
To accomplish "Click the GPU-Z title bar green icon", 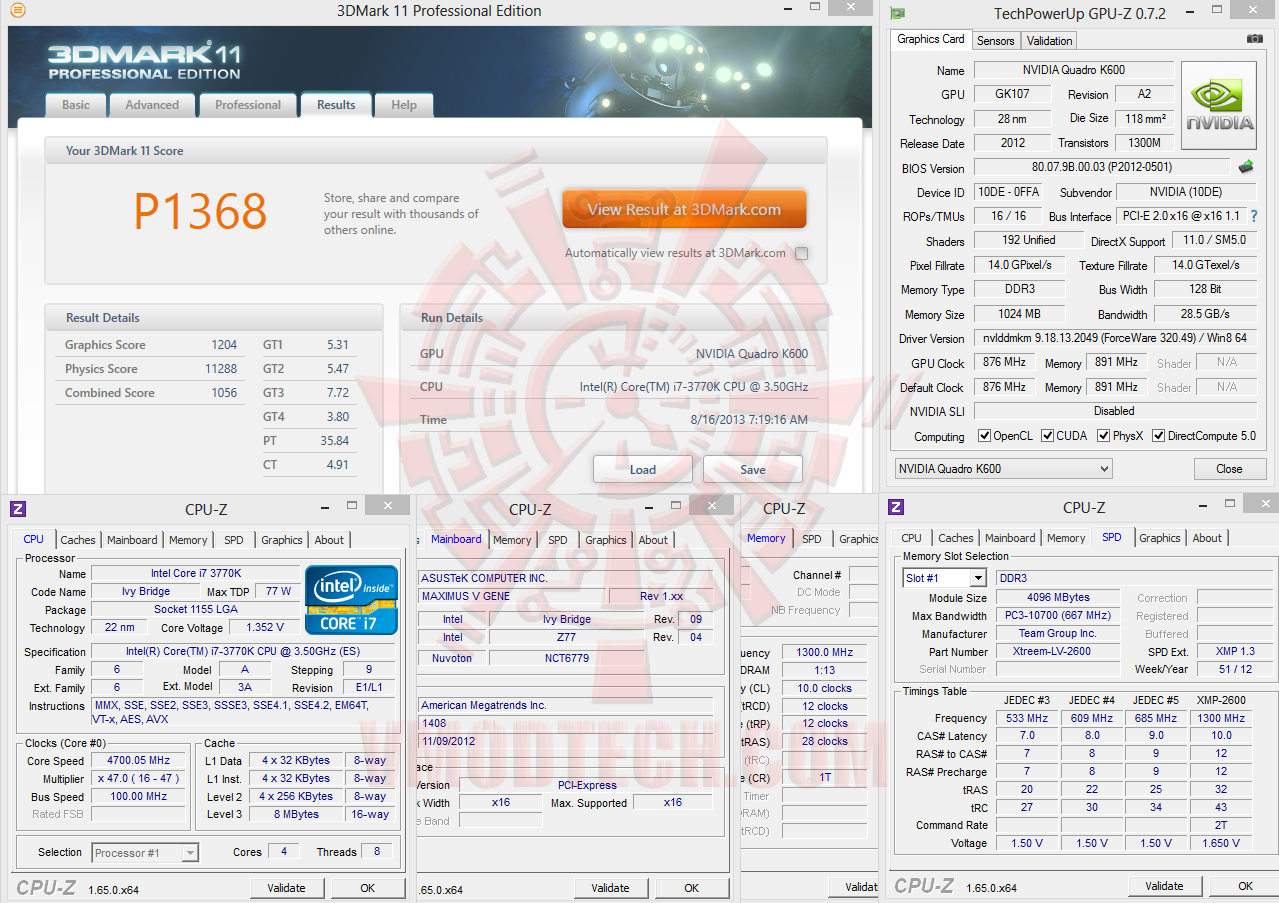I will (x=898, y=13).
